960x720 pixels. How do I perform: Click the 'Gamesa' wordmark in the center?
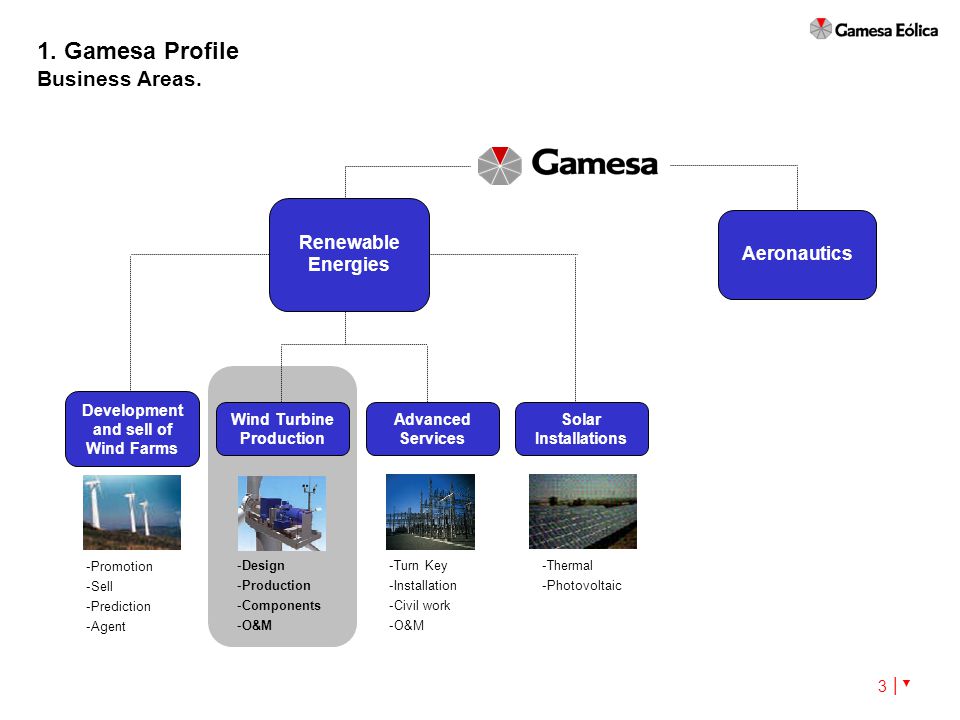(x=594, y=163)
